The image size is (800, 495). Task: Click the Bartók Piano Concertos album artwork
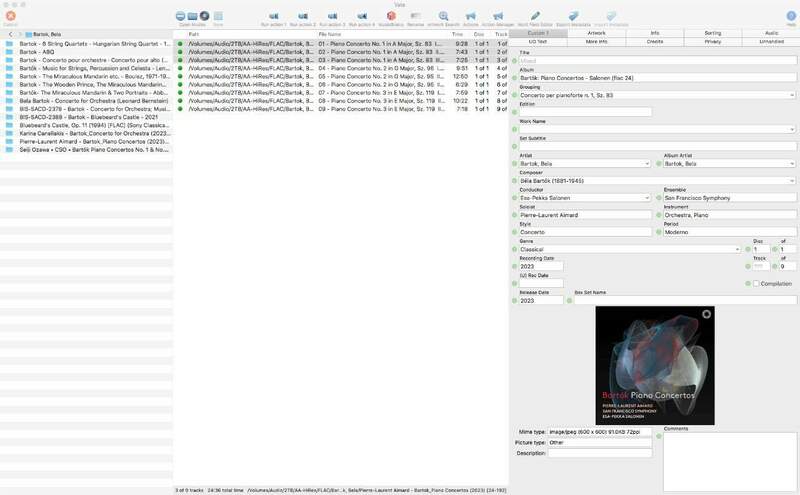(655, 365)
